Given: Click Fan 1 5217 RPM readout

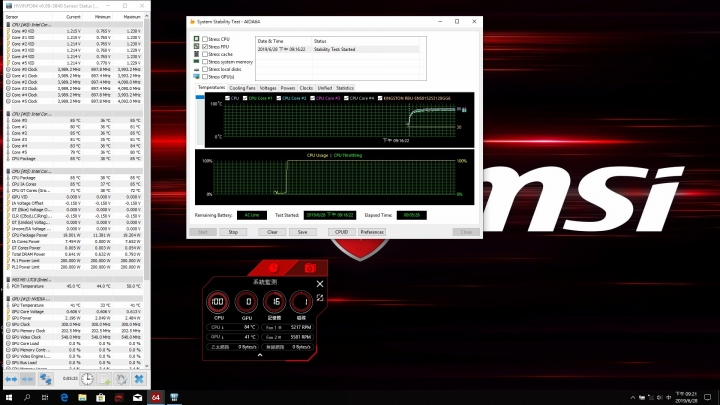Looking at the screenshot, I should [288, 327].
